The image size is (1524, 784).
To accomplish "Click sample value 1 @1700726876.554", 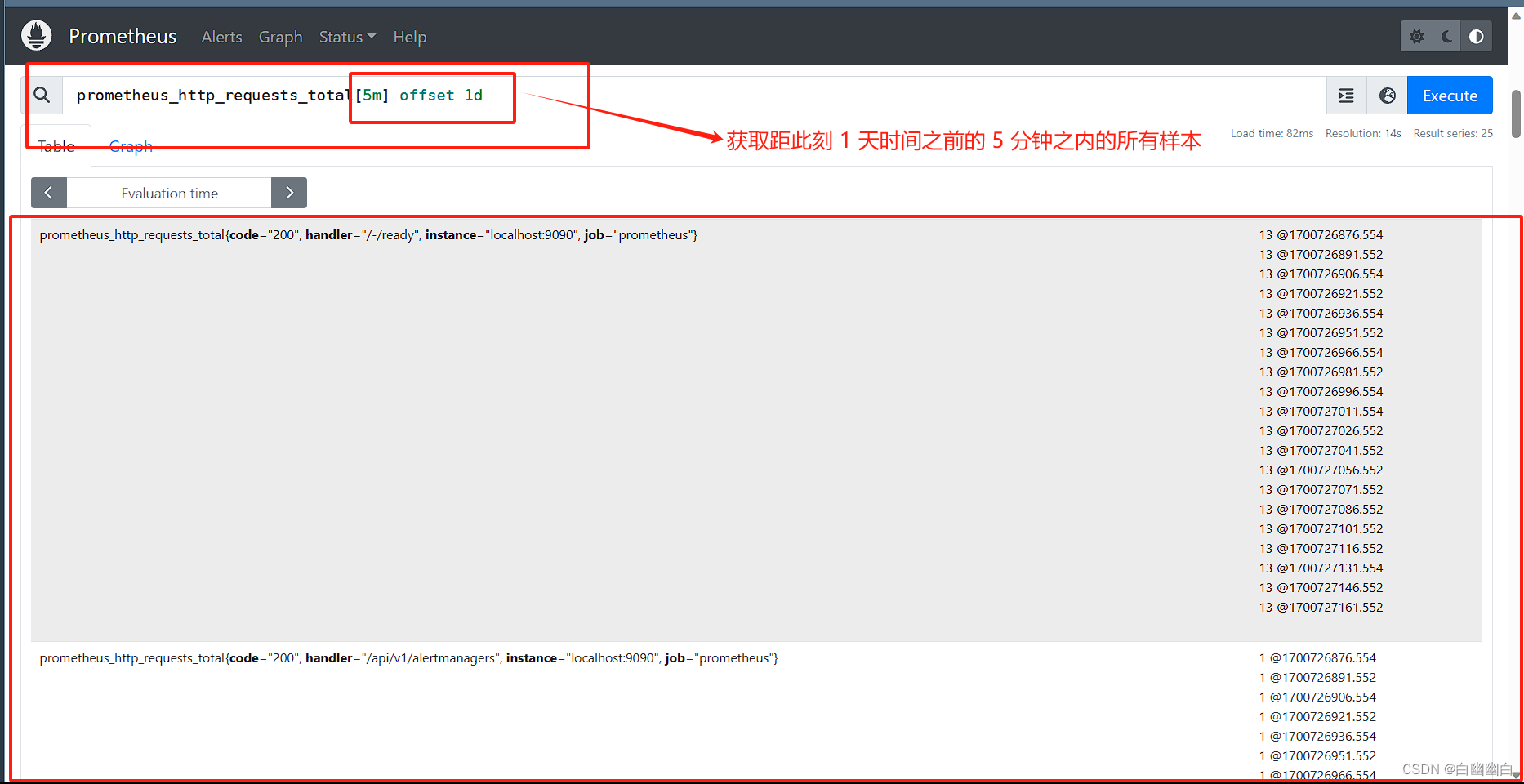I will coord(1317,658).
